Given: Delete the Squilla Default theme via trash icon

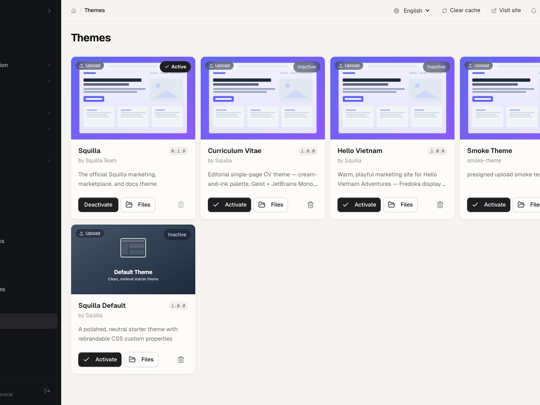Looking at the screenshot, I should 181,360.
